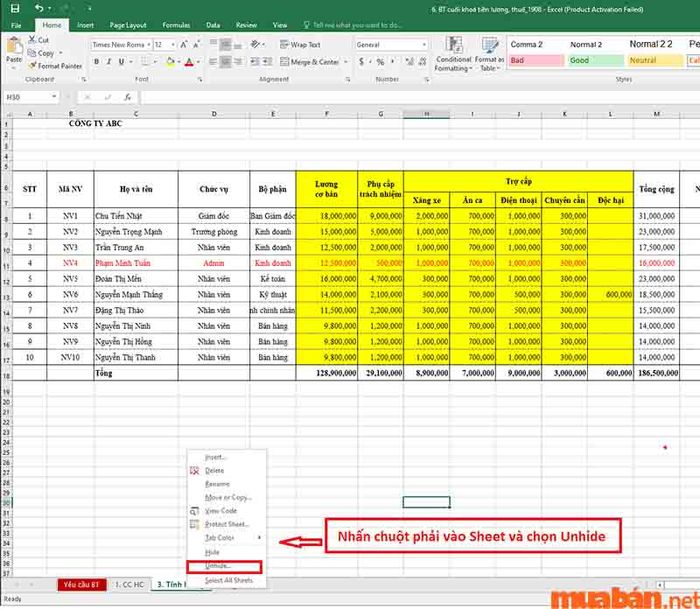Apply the percent style
Image resolution: width=700 pixels, height=609 pixels.
380,62
